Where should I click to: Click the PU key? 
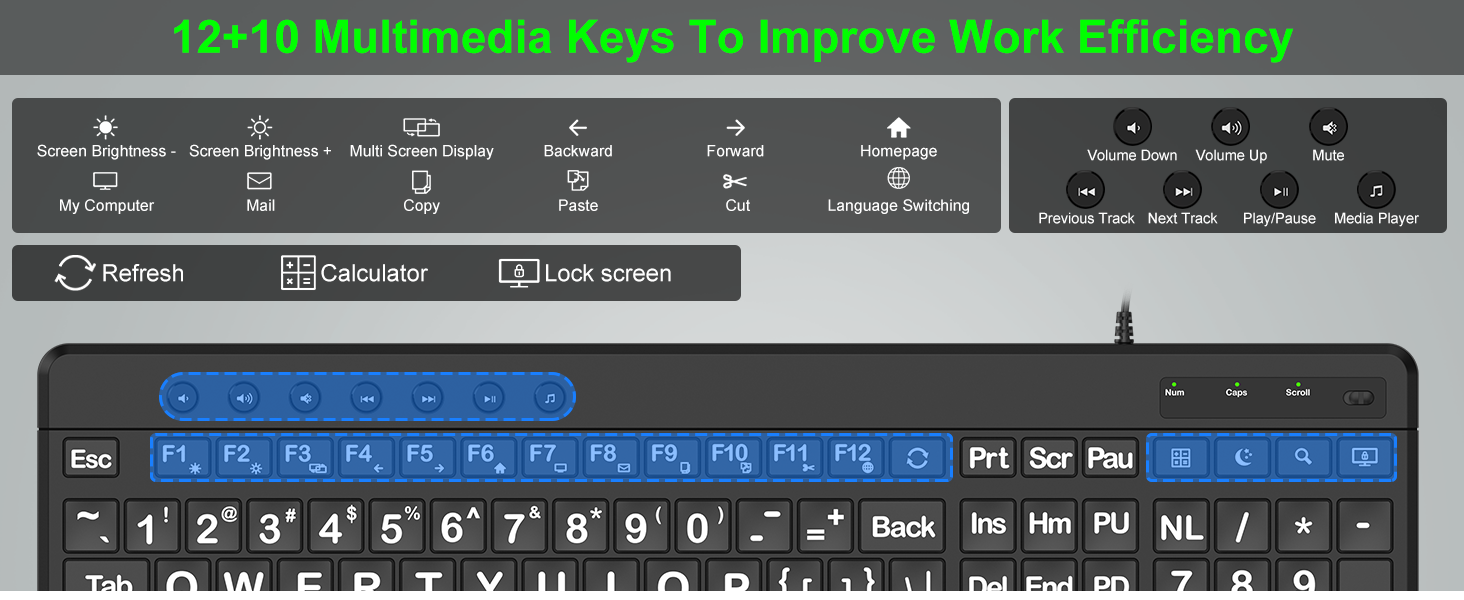(1110, 526)
